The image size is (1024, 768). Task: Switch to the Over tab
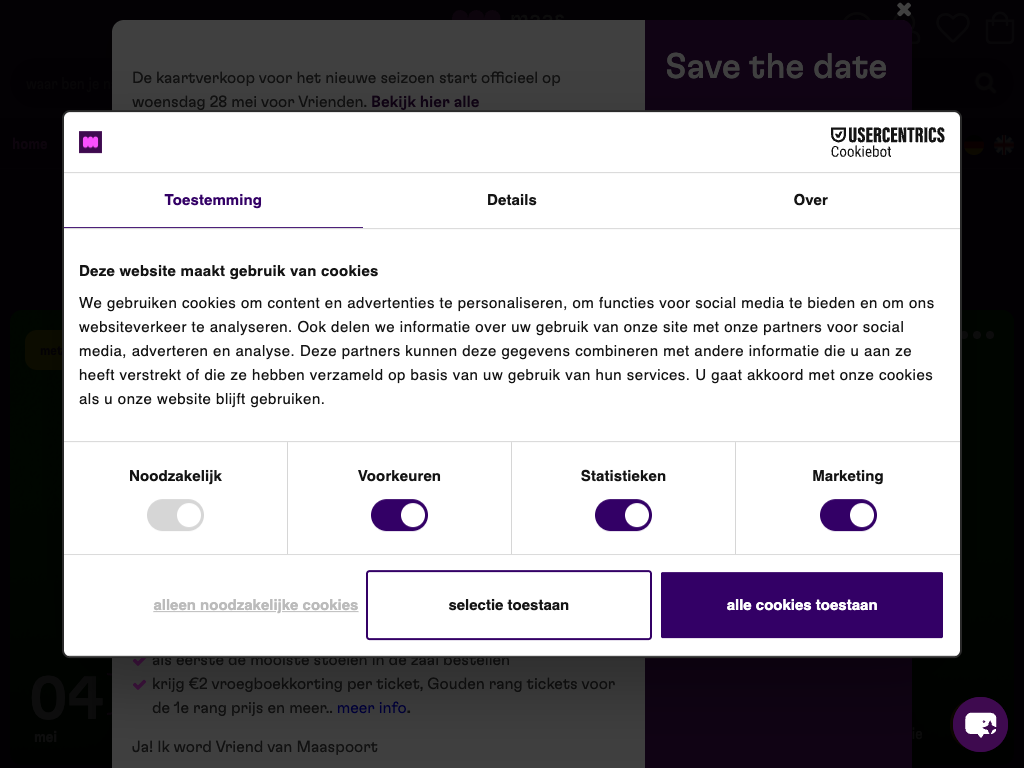810,200
